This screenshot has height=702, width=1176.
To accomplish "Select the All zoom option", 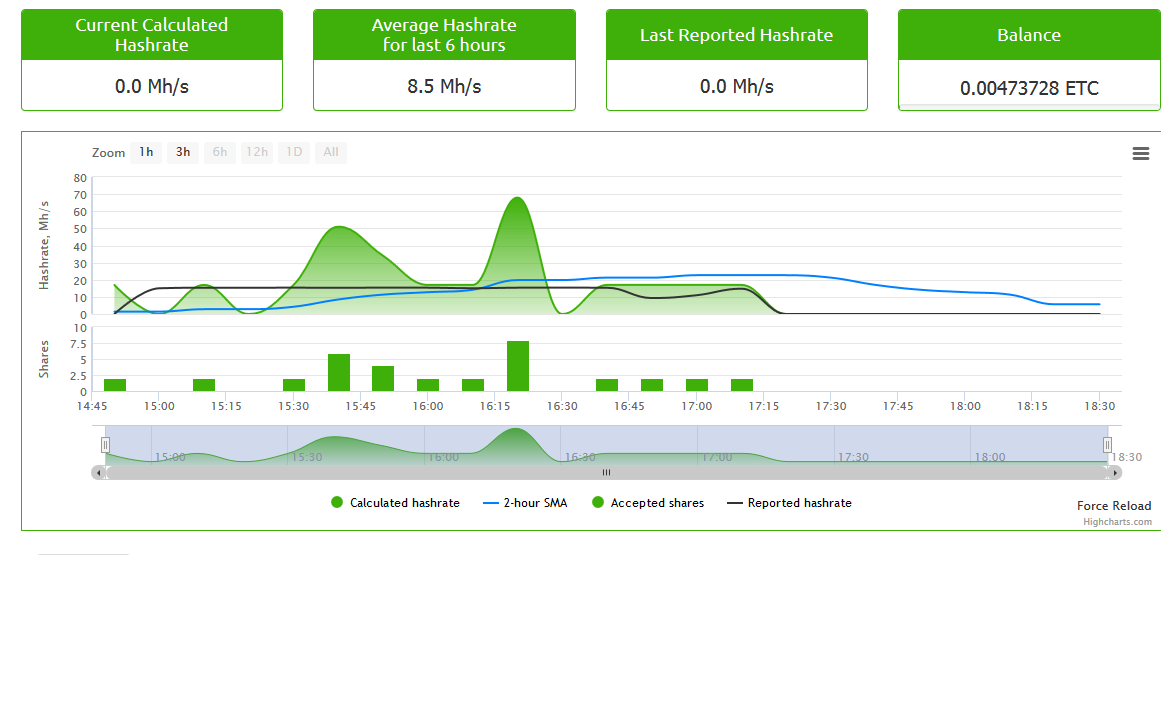I will click(x=331, y=152).
